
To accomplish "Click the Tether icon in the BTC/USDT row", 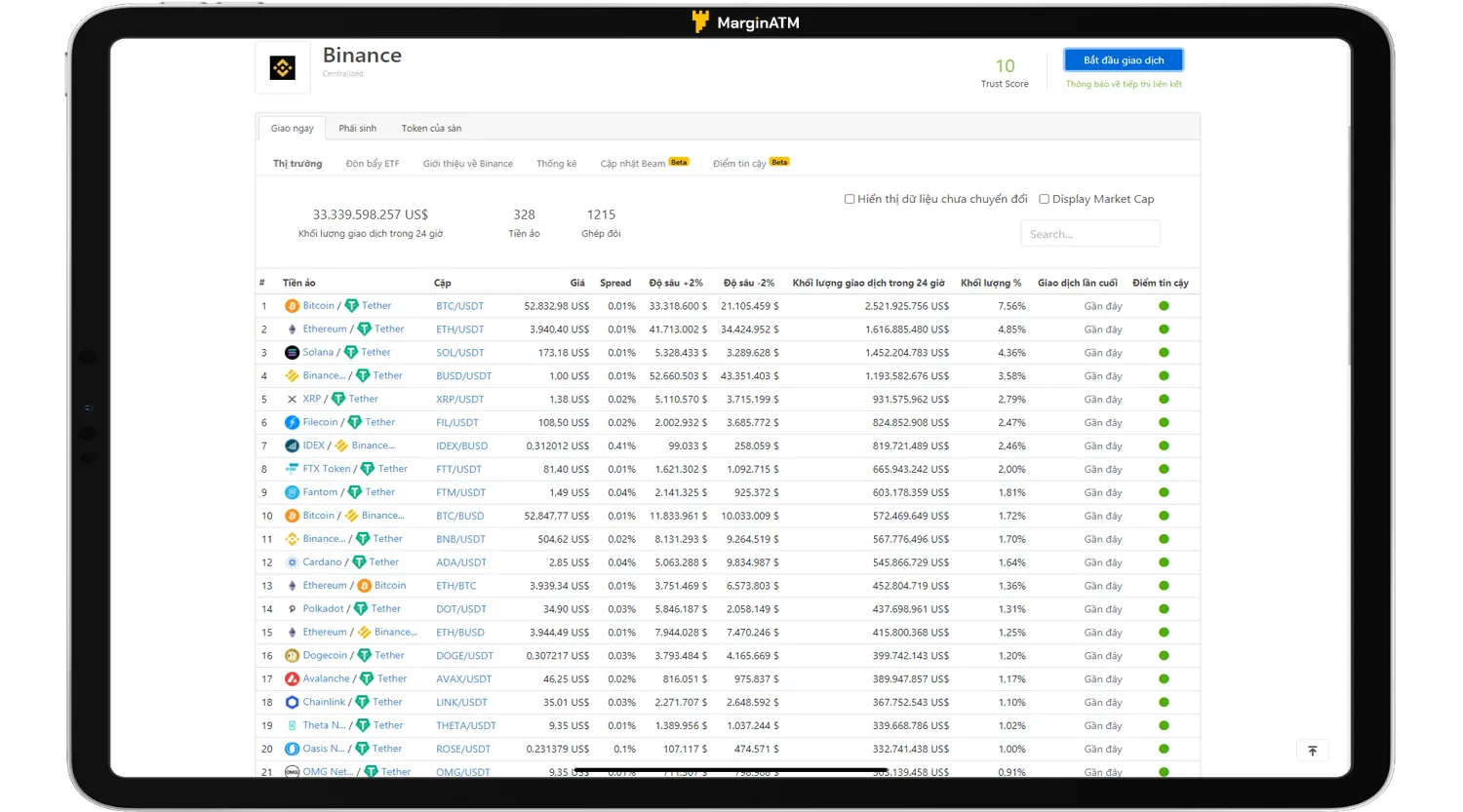I will point(352,306).
